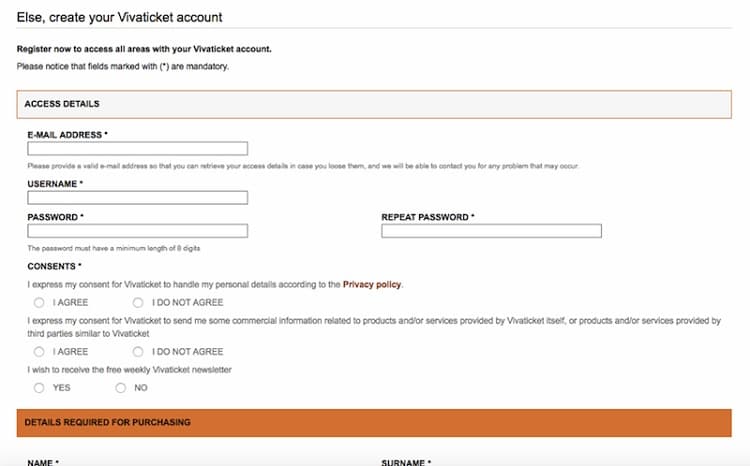The width and height of the screenshot is (750, 466).
Task: Click into the Password field
Action: [x=137, y=231]
